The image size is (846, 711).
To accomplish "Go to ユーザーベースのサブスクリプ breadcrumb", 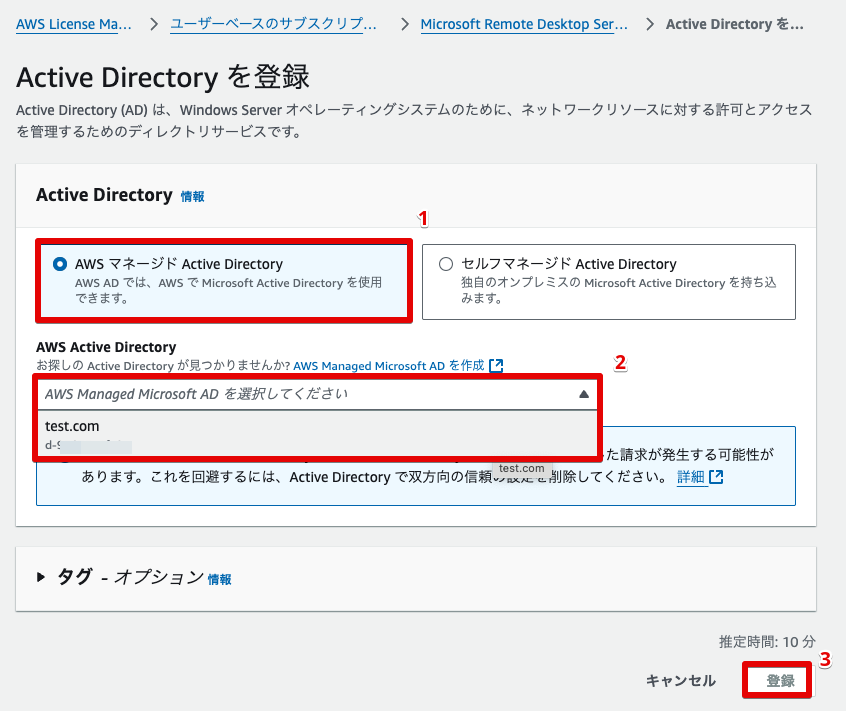I will pyautogui.click(x=274, y=24).
